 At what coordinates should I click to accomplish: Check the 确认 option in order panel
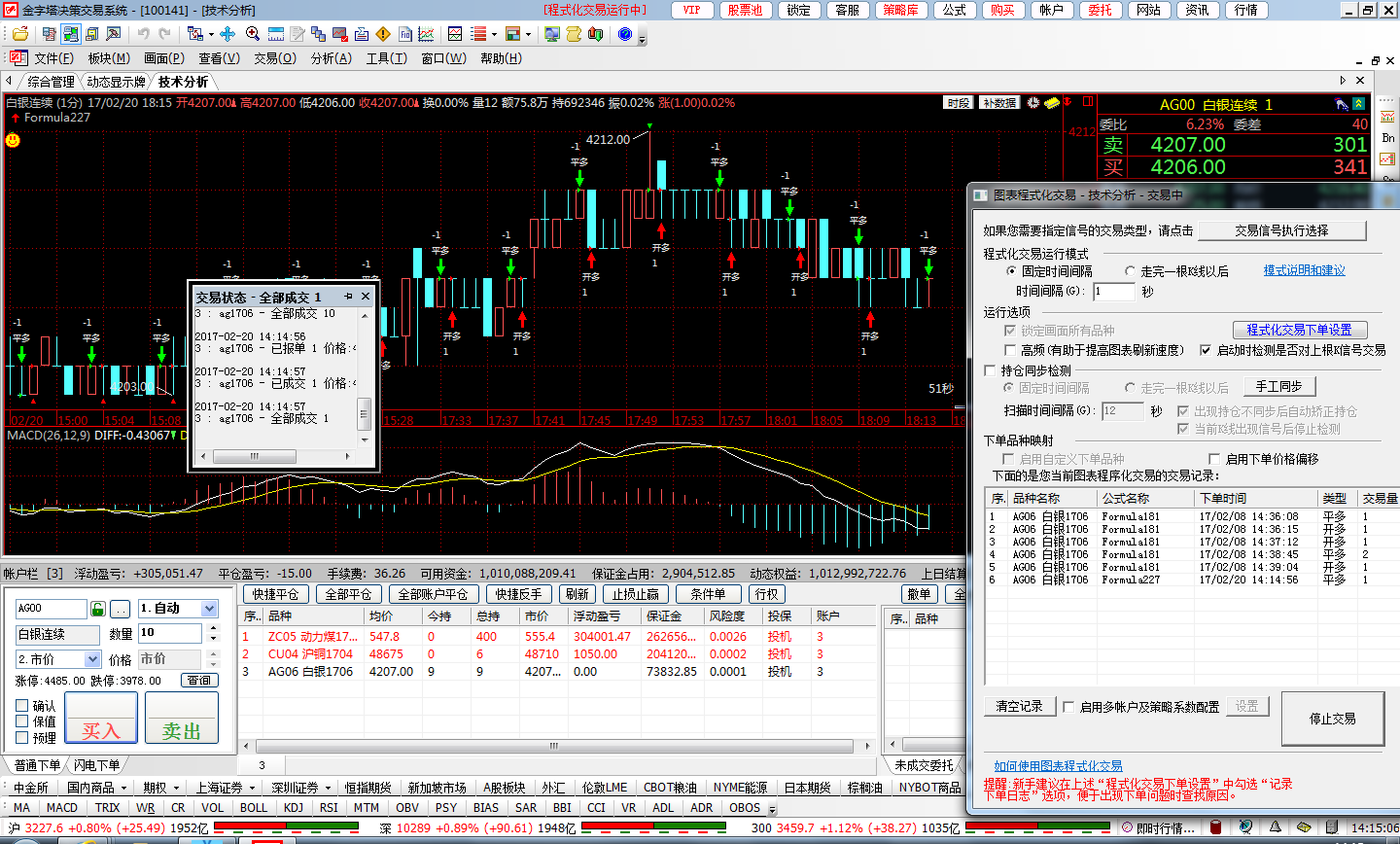(22, 706)
